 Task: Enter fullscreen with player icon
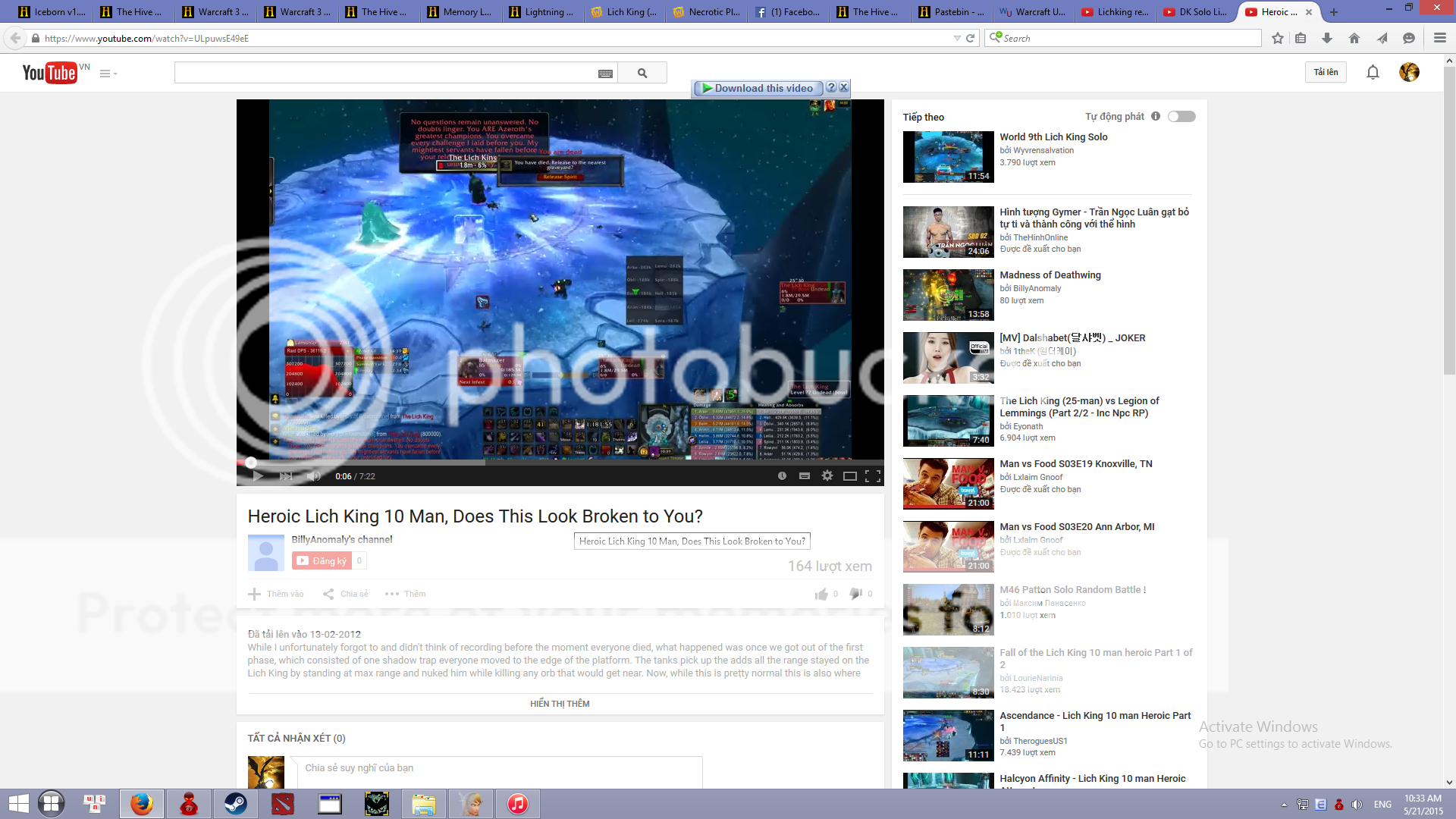pos(873,476)
